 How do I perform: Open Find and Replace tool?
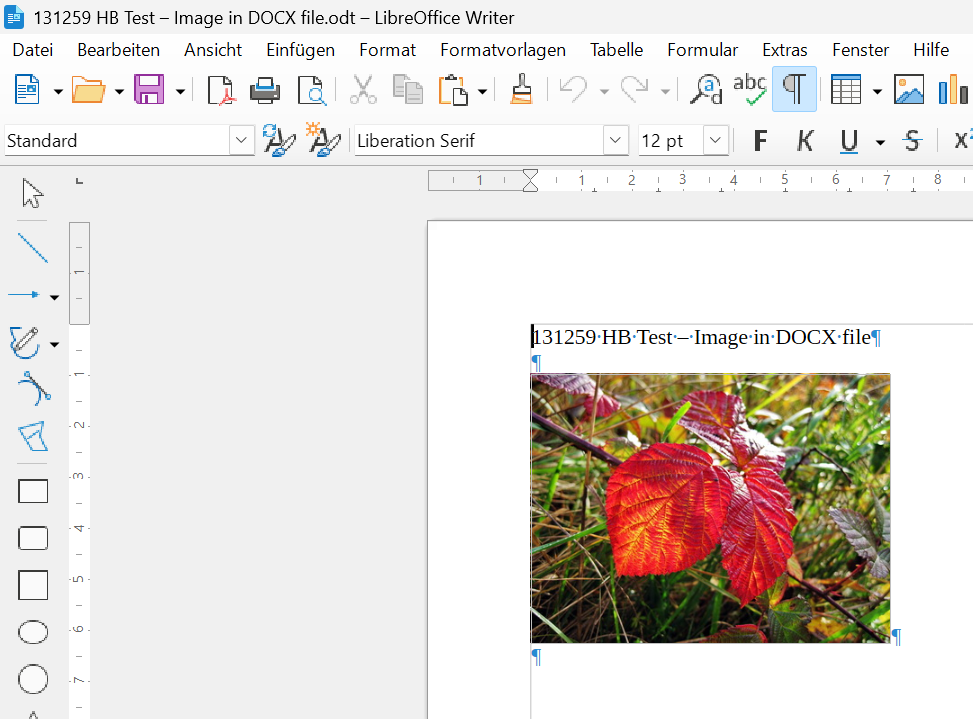707,90
